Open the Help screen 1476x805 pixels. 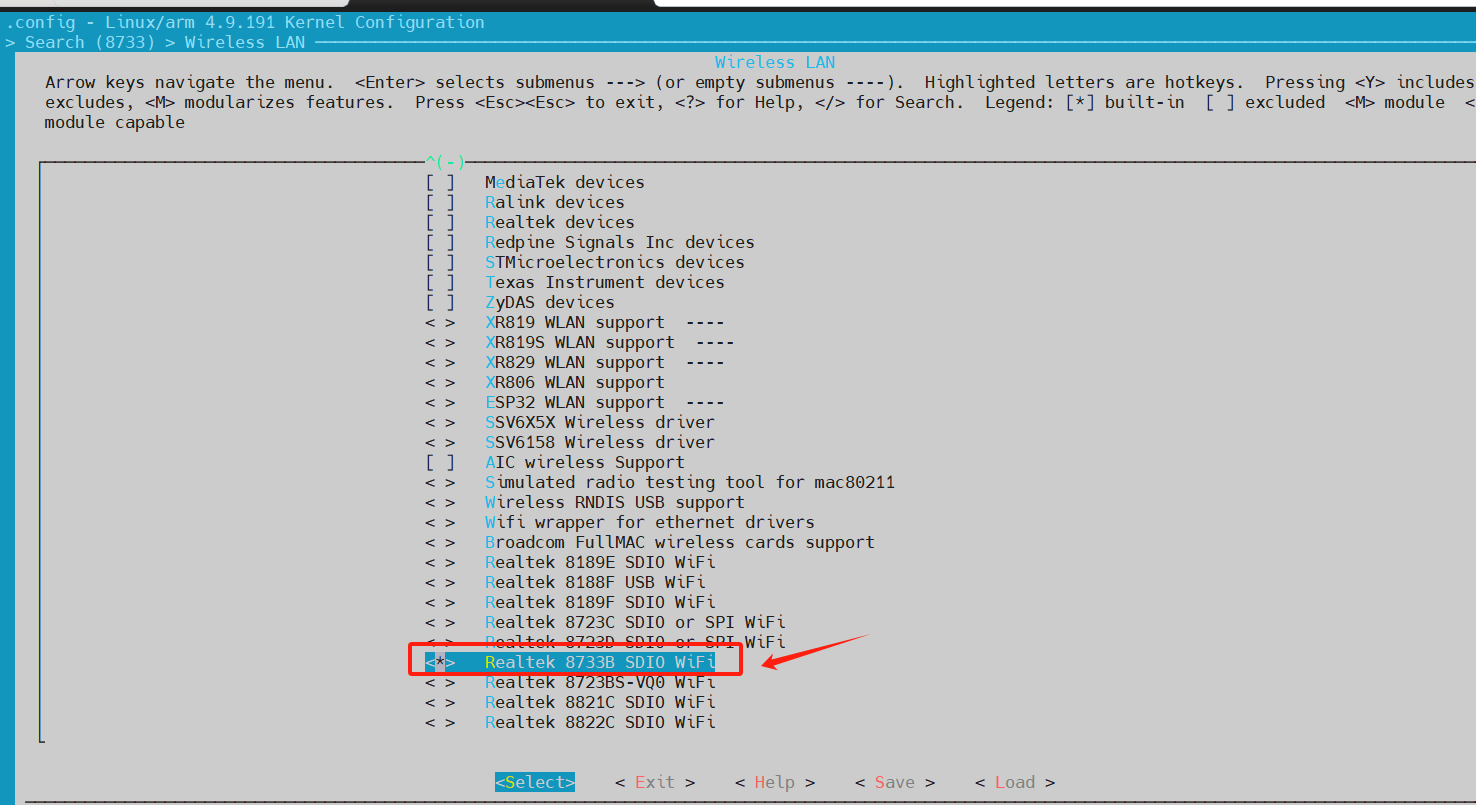(x=773, y=781)
